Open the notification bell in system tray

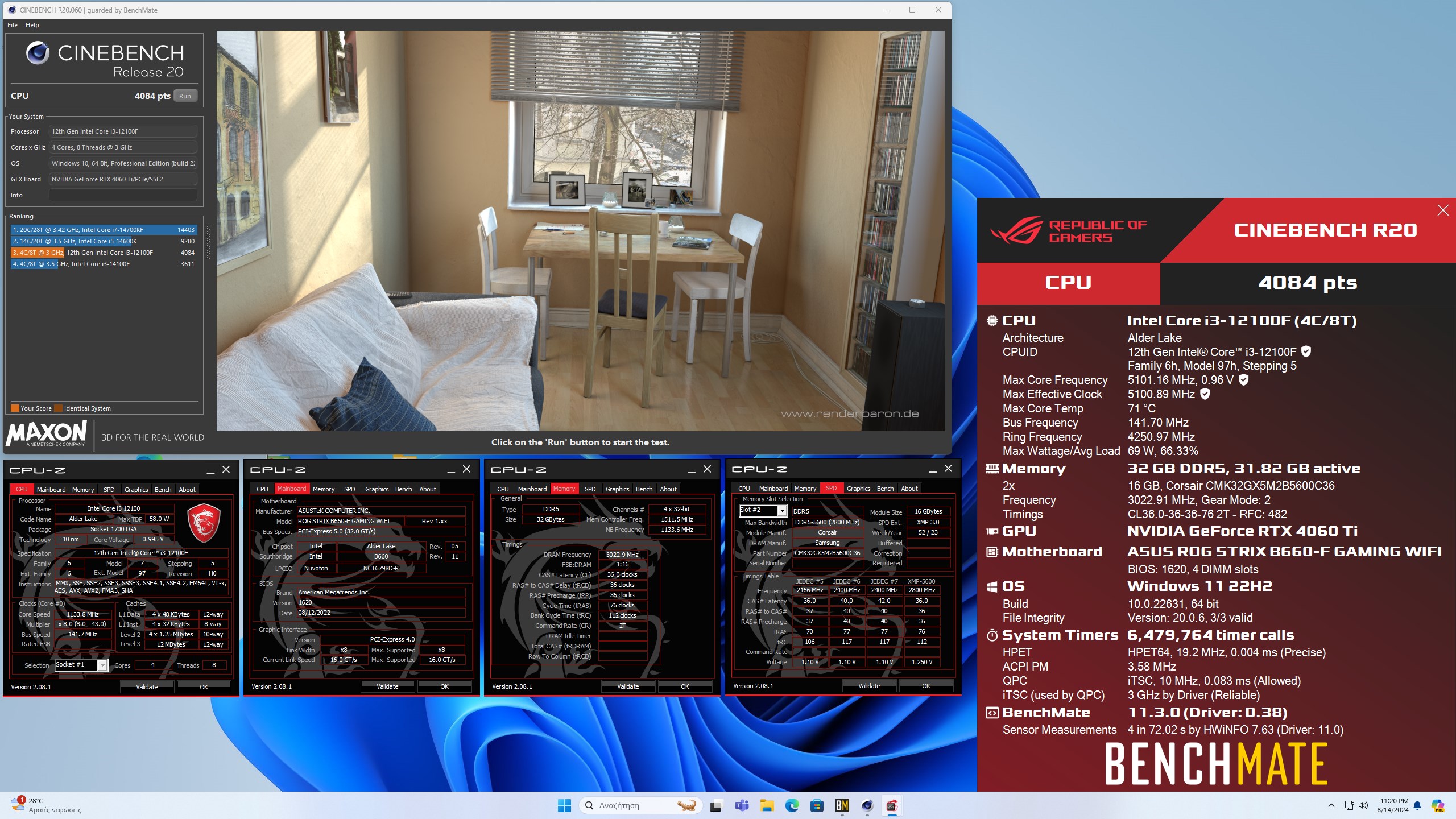pyautogui.click(x=1417, y=805)
